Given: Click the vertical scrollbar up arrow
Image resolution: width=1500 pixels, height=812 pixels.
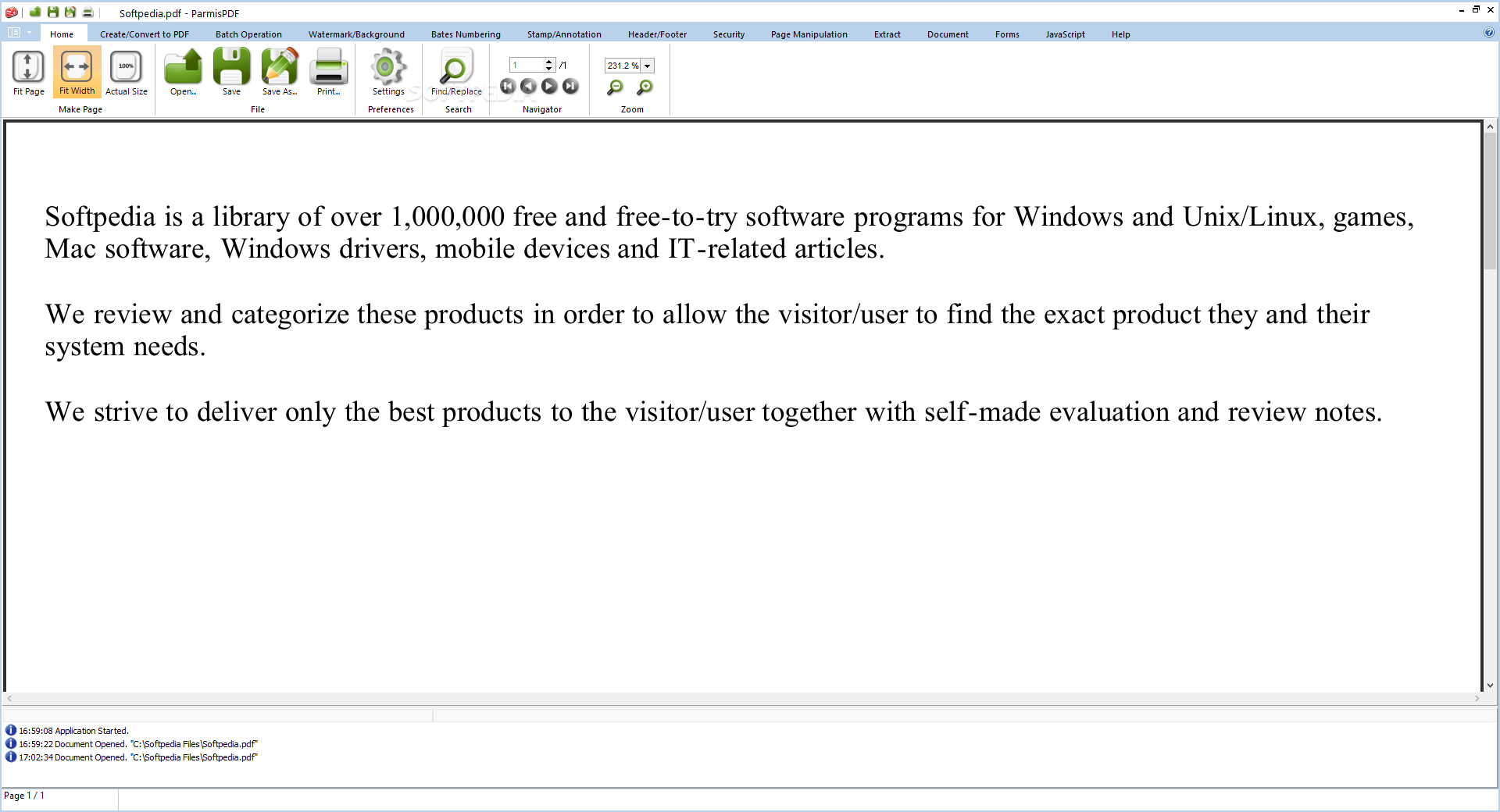Looking at the screenshot, I should [x=1491, y=126].
